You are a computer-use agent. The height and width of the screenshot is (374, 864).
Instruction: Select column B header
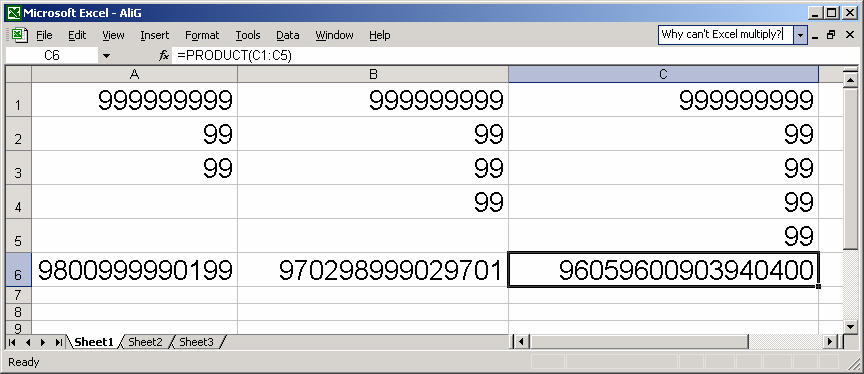(x=373, y=74)
